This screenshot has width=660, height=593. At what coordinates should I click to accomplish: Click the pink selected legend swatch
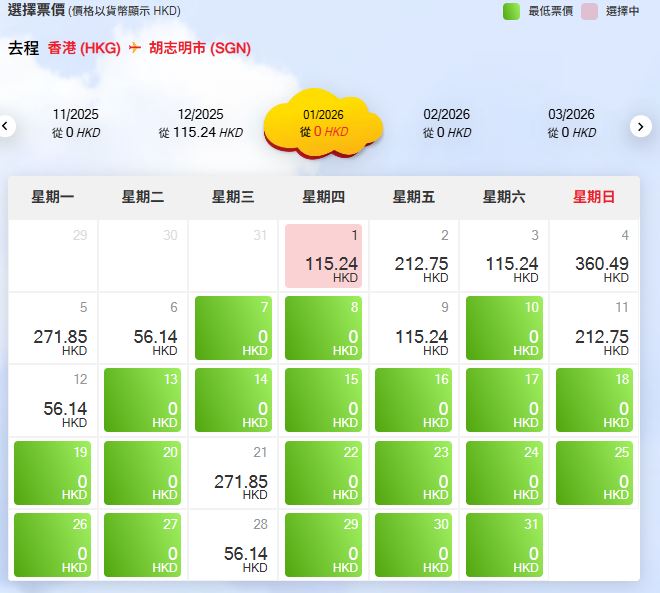(590, 12)
